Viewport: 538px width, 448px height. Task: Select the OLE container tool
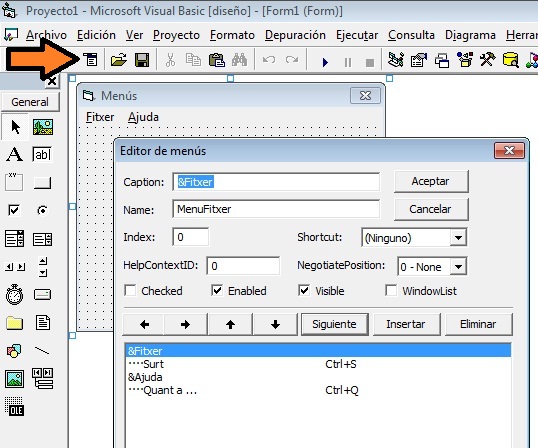(14, 406)
